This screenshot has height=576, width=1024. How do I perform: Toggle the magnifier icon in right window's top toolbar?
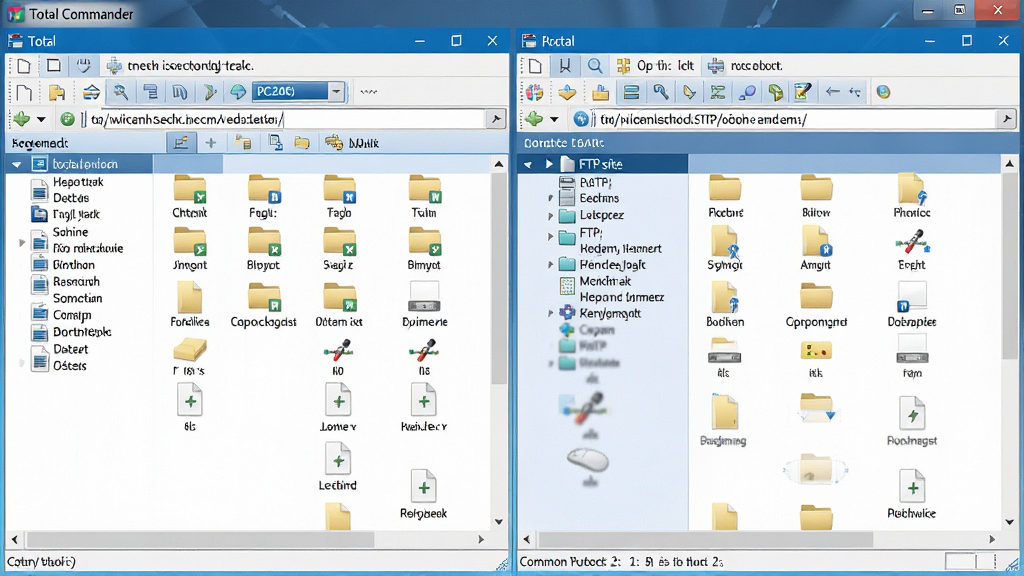tap(594, 65)
